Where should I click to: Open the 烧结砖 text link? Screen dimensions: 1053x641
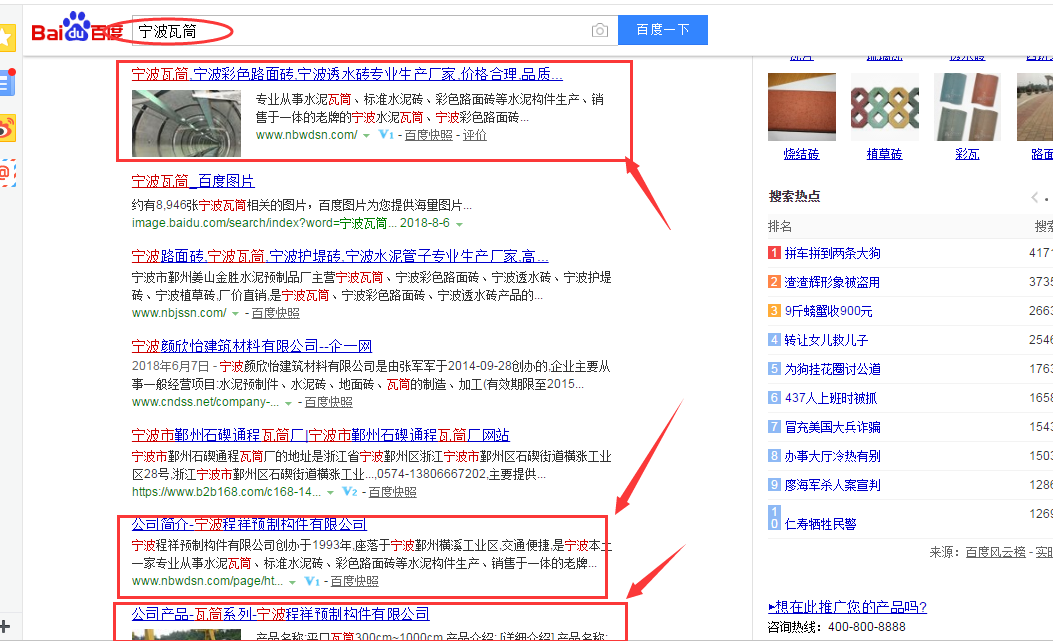tap(801, 155)
